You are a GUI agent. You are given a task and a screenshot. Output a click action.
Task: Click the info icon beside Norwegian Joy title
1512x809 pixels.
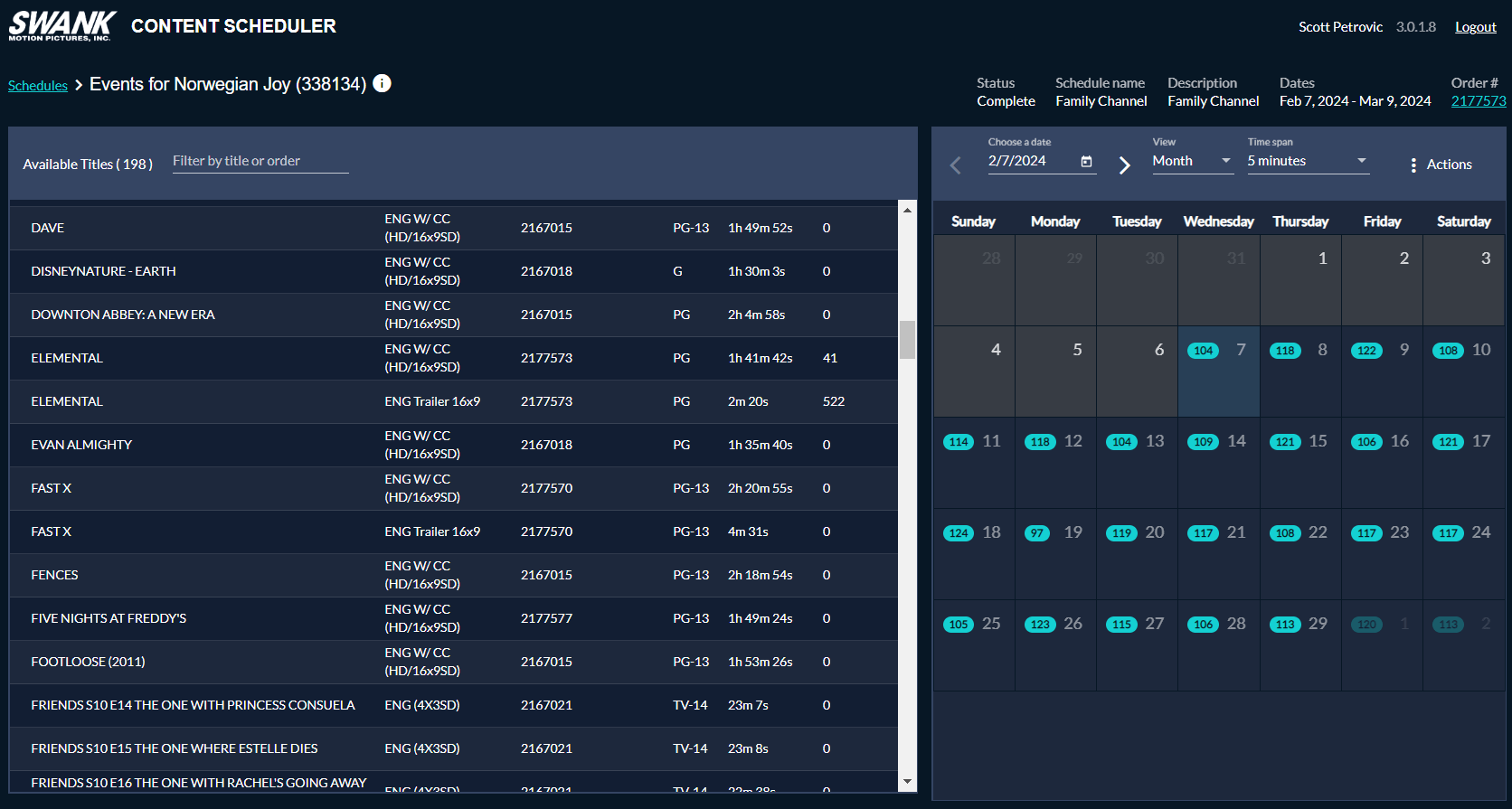(x=383, y=83)
